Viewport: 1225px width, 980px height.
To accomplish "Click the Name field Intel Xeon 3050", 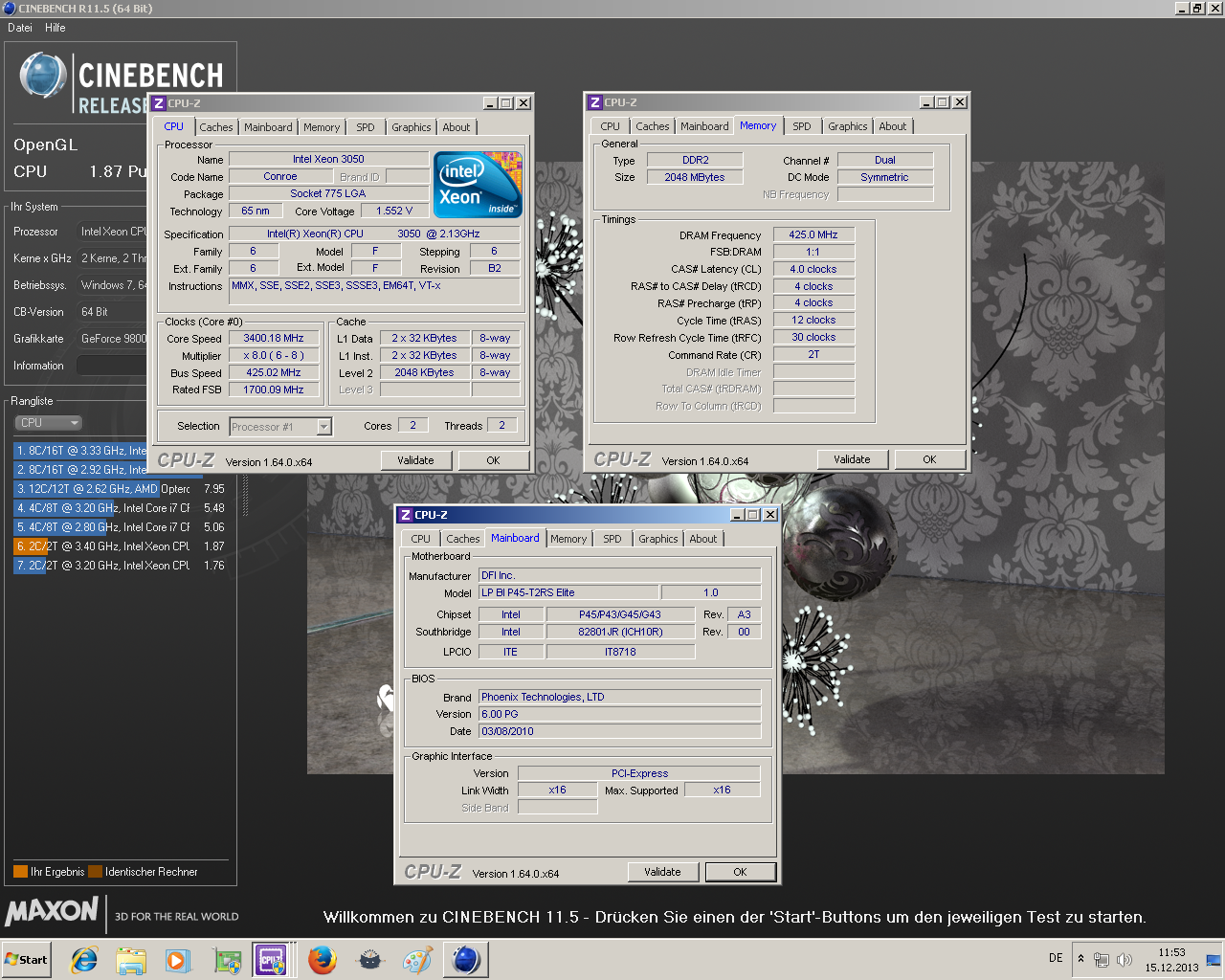I will click(328, 159).
